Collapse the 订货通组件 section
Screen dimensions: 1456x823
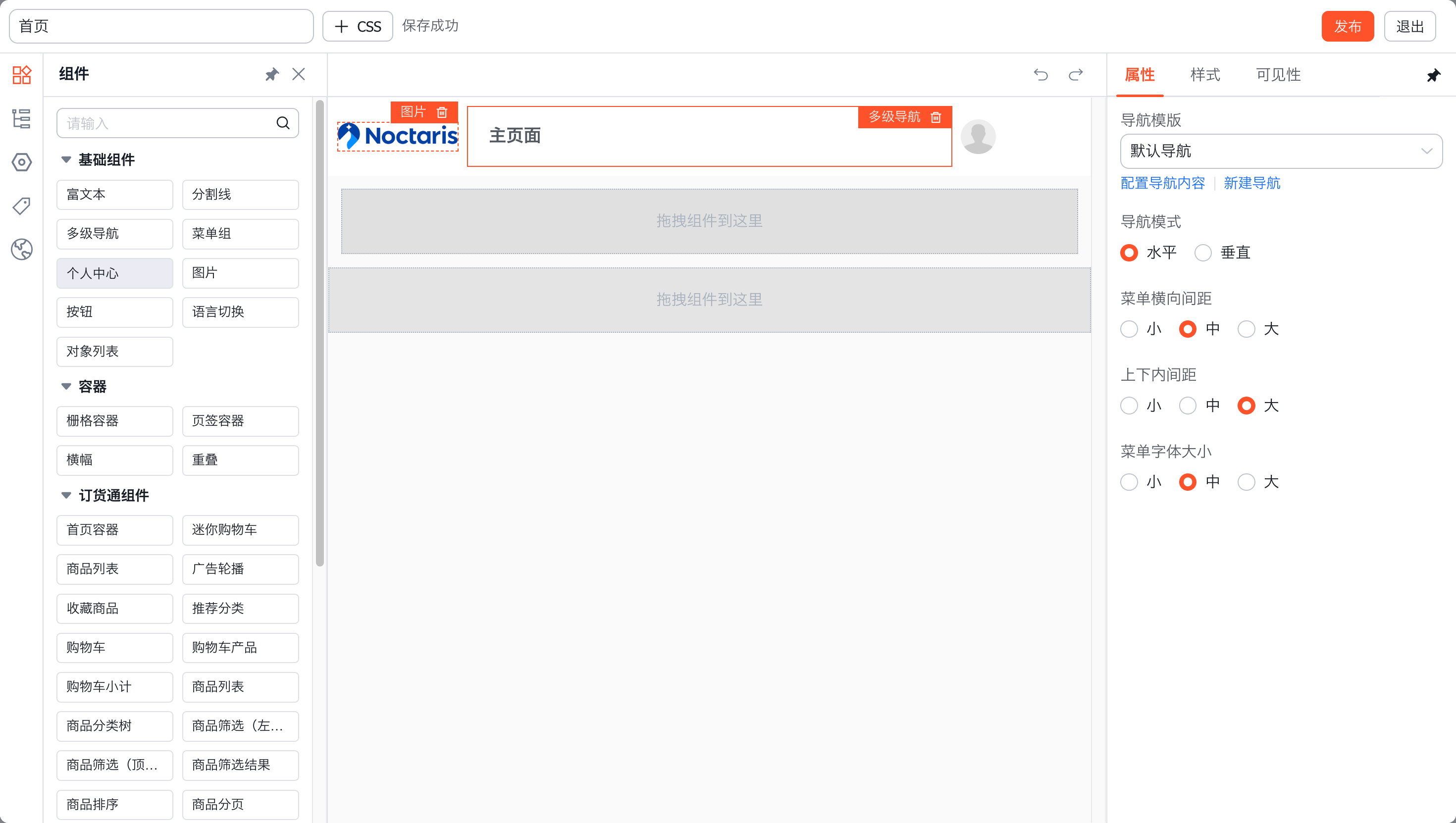tap(66, 496)
